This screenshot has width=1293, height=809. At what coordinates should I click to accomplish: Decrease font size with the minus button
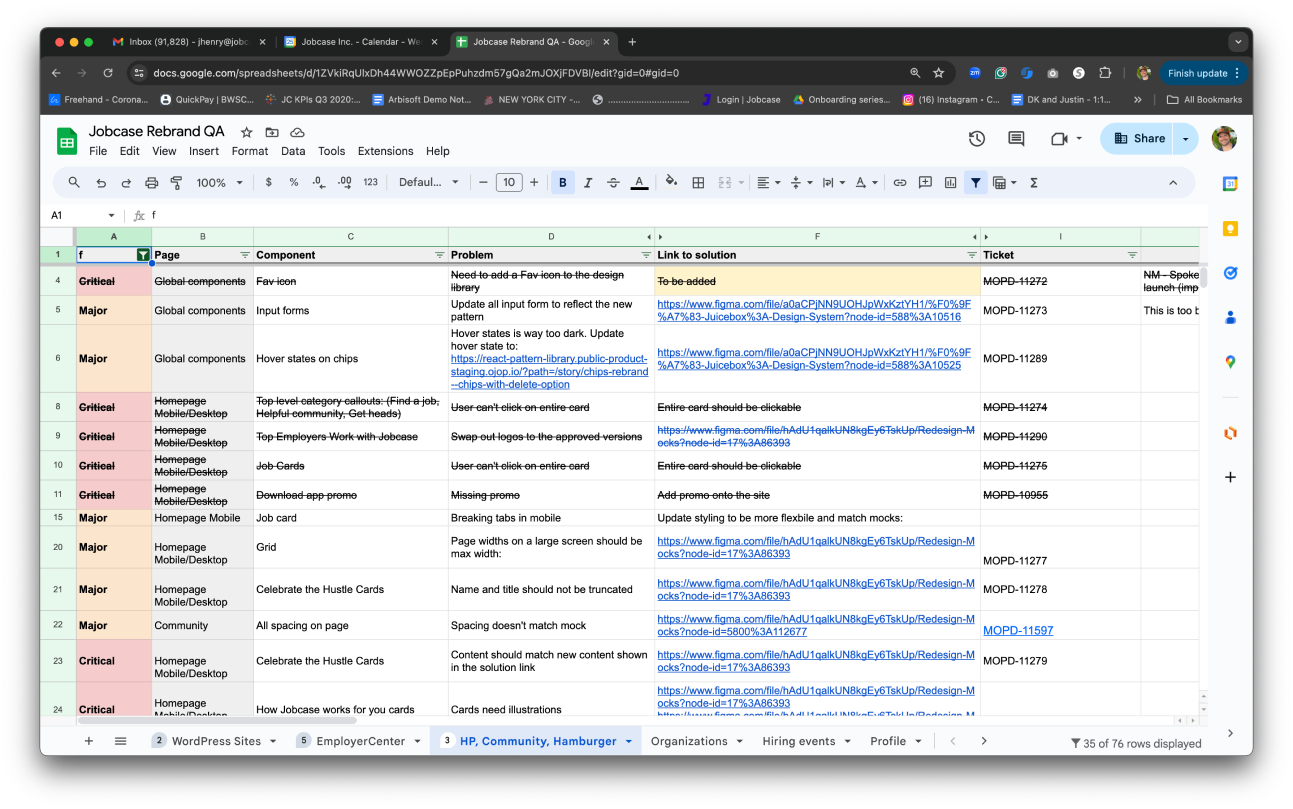coord(483,183)
